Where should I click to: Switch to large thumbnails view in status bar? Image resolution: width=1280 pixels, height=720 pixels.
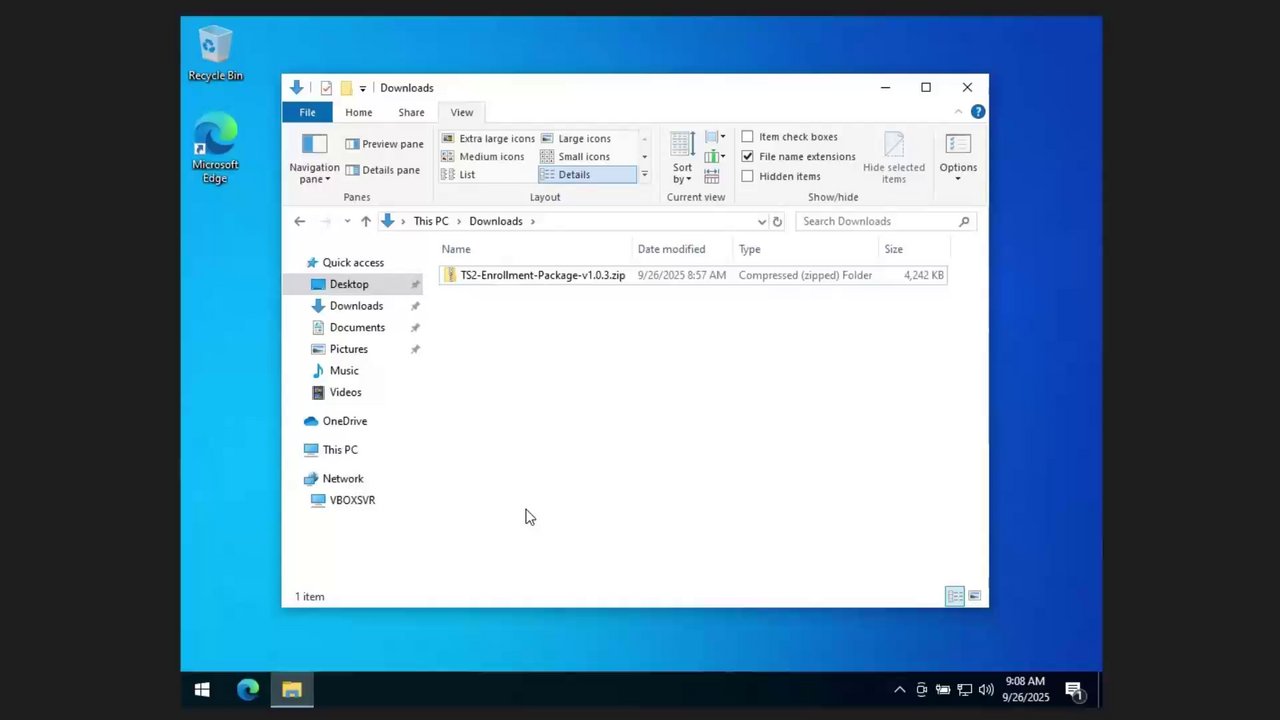coord(974,596)
